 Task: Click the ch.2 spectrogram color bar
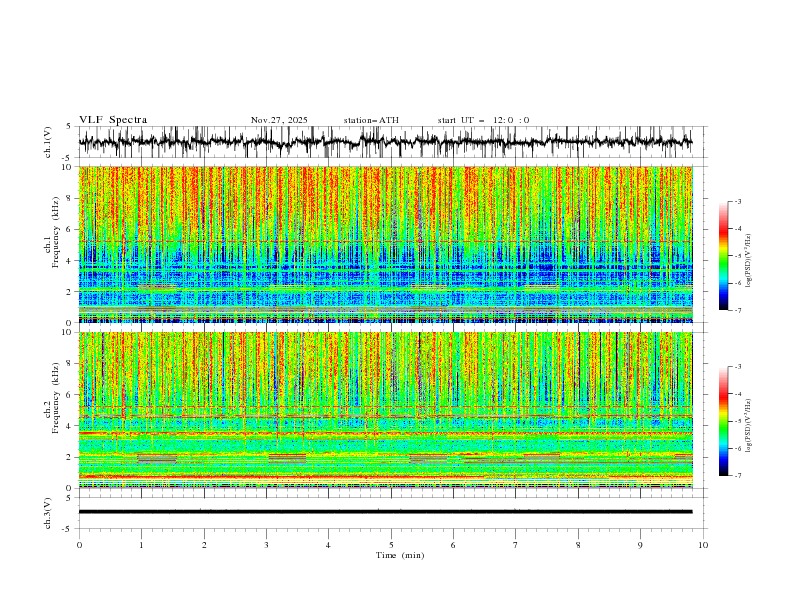(x=723, y=421)
